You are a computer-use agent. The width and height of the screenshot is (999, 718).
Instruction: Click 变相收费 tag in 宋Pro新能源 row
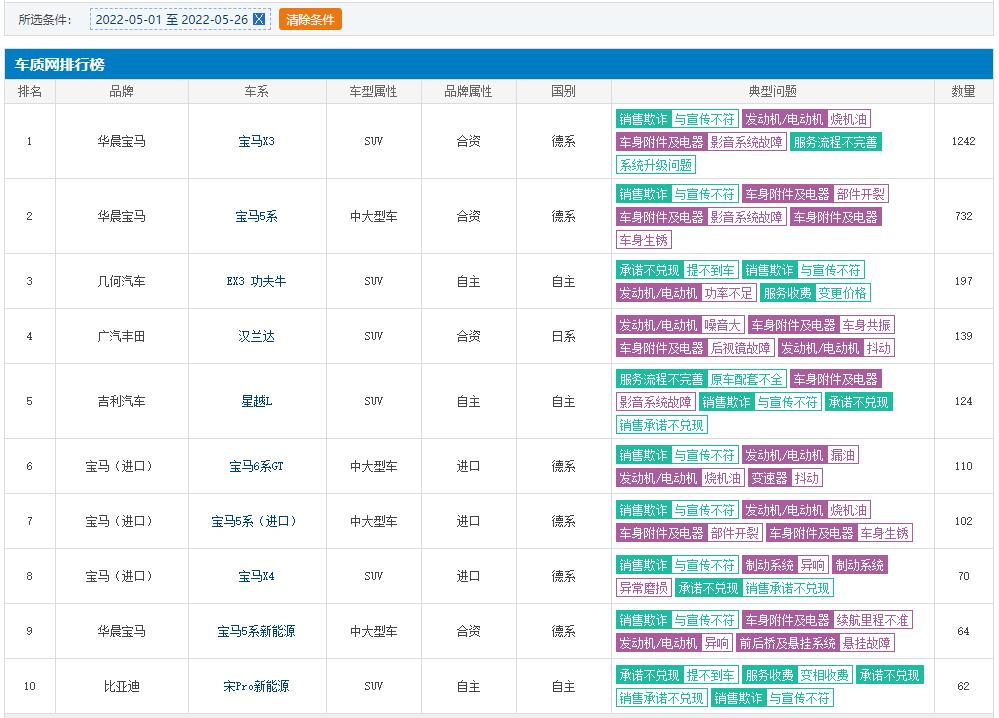click(x=824, y=675)
